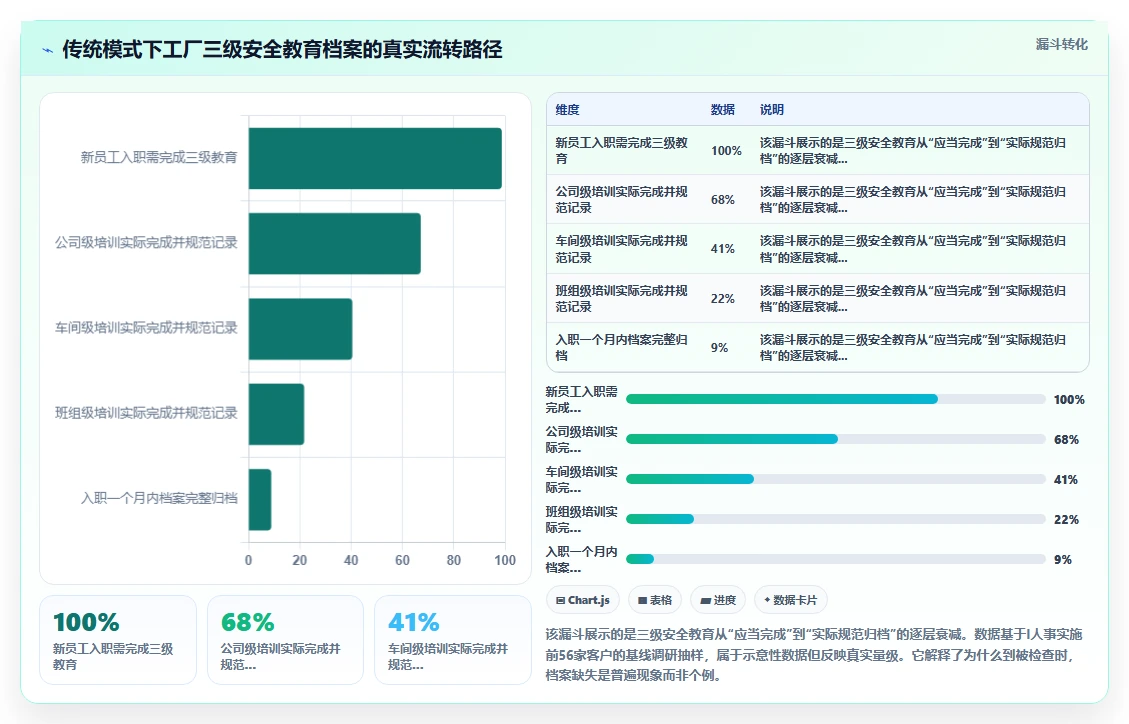Click the 维度 column header
Screen dimensions: 1129x724
[567, 109]
